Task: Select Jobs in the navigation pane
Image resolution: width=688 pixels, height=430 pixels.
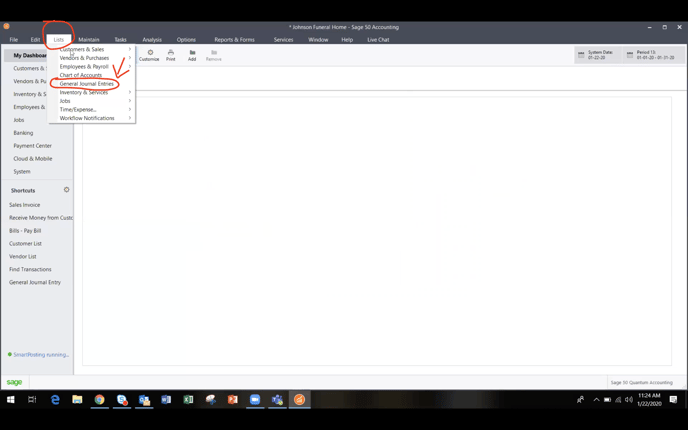Action: [19, 120]
